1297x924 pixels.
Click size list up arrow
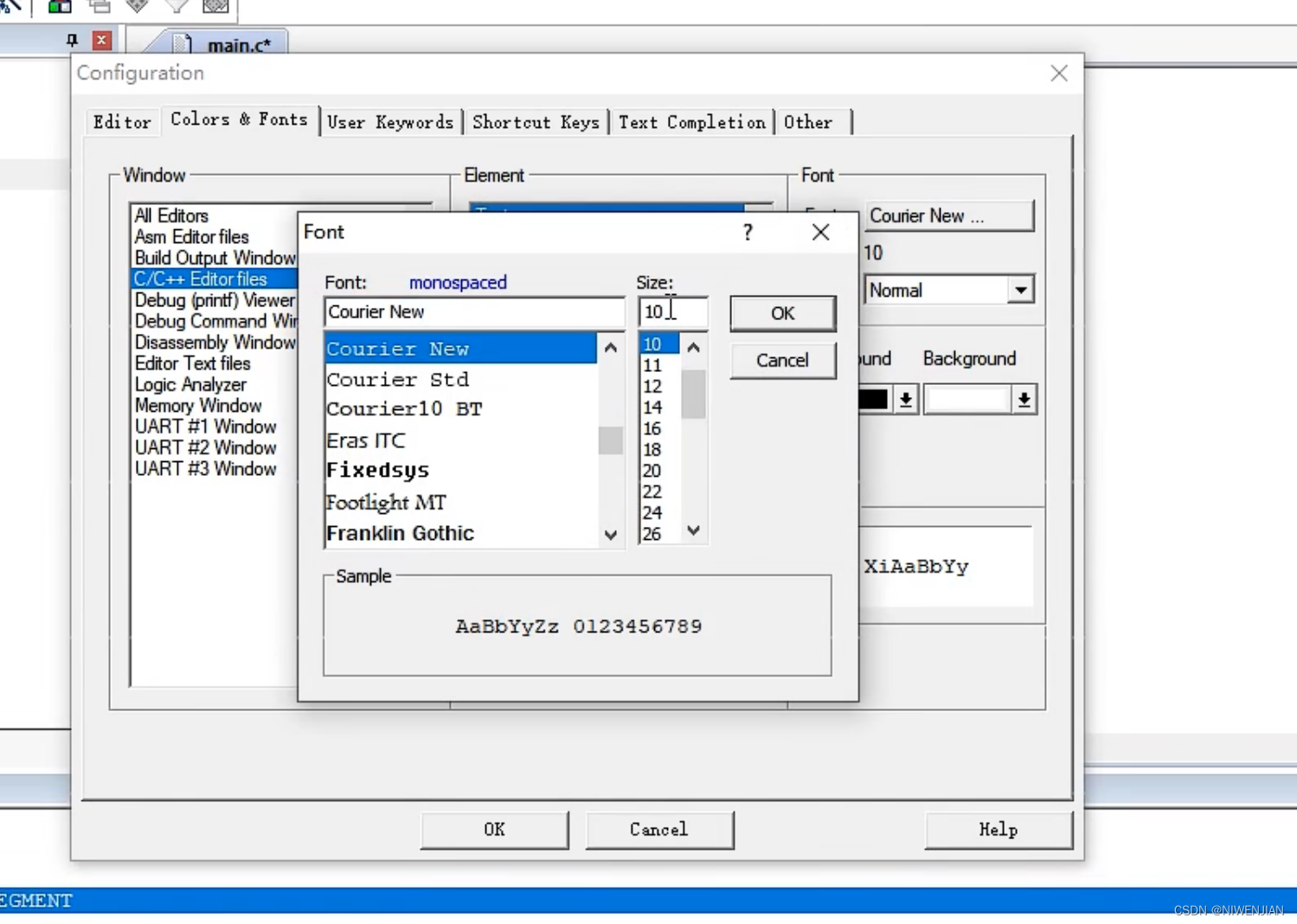point(694,348)
